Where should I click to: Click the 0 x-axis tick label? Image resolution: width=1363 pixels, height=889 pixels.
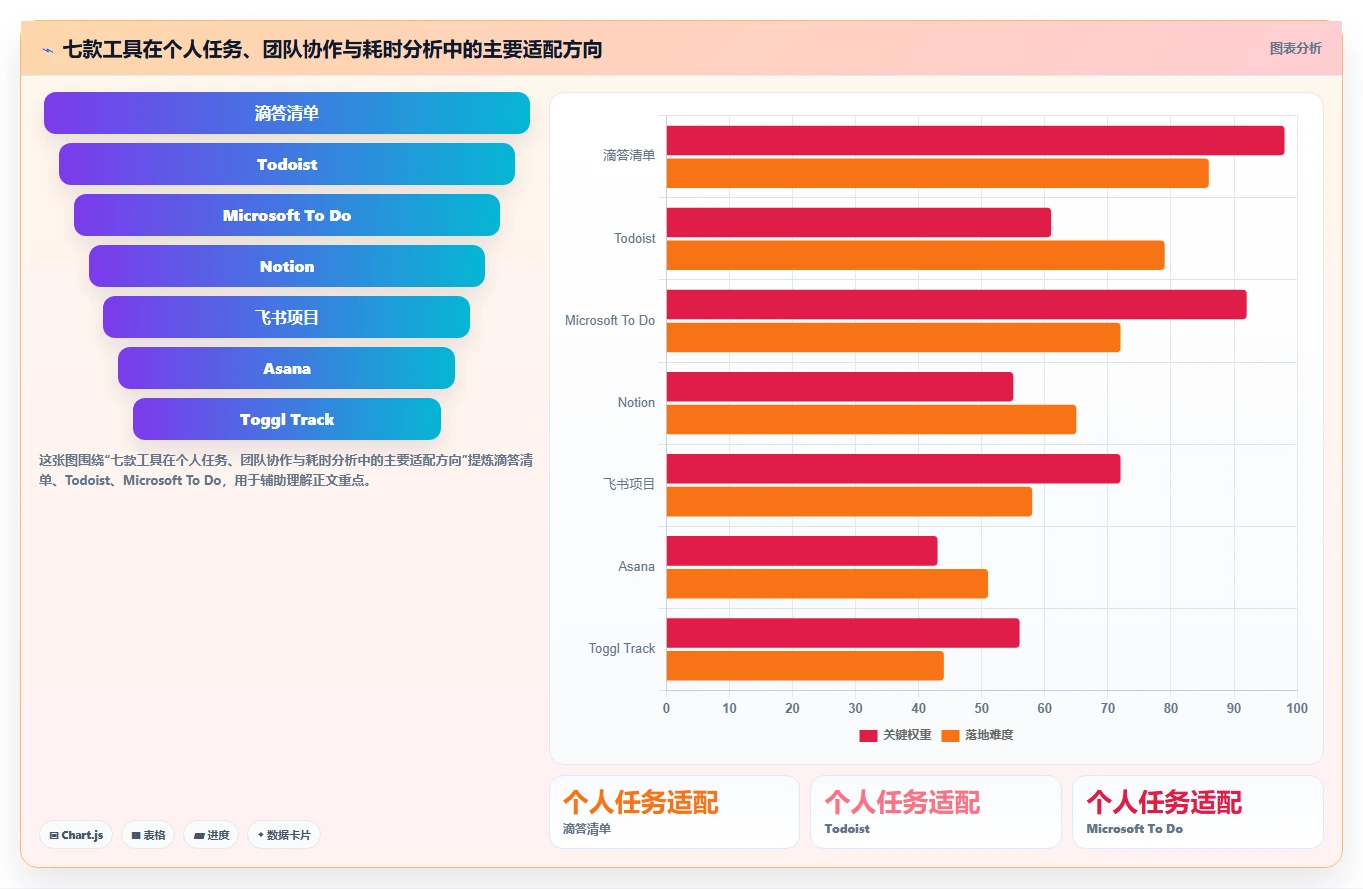tap(667, 708)
